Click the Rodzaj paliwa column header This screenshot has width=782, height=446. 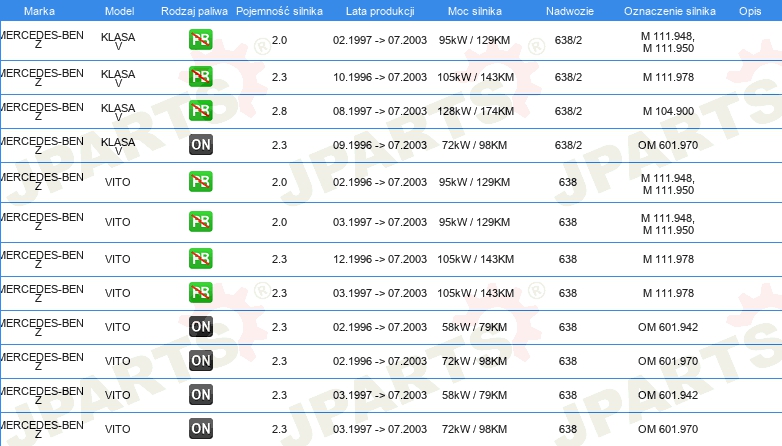click(194, 11)
